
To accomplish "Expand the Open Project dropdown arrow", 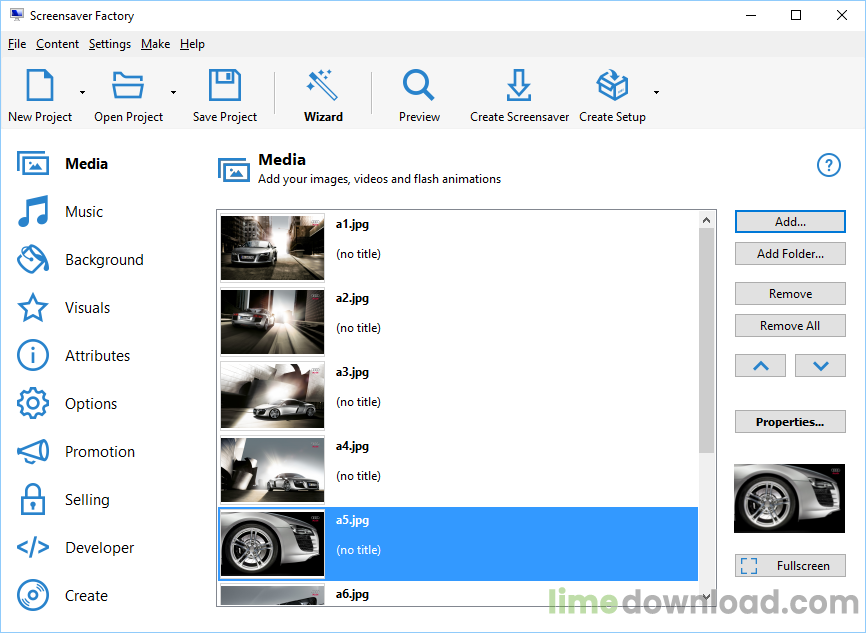I will pyautogui.click(x=173, y=93).
